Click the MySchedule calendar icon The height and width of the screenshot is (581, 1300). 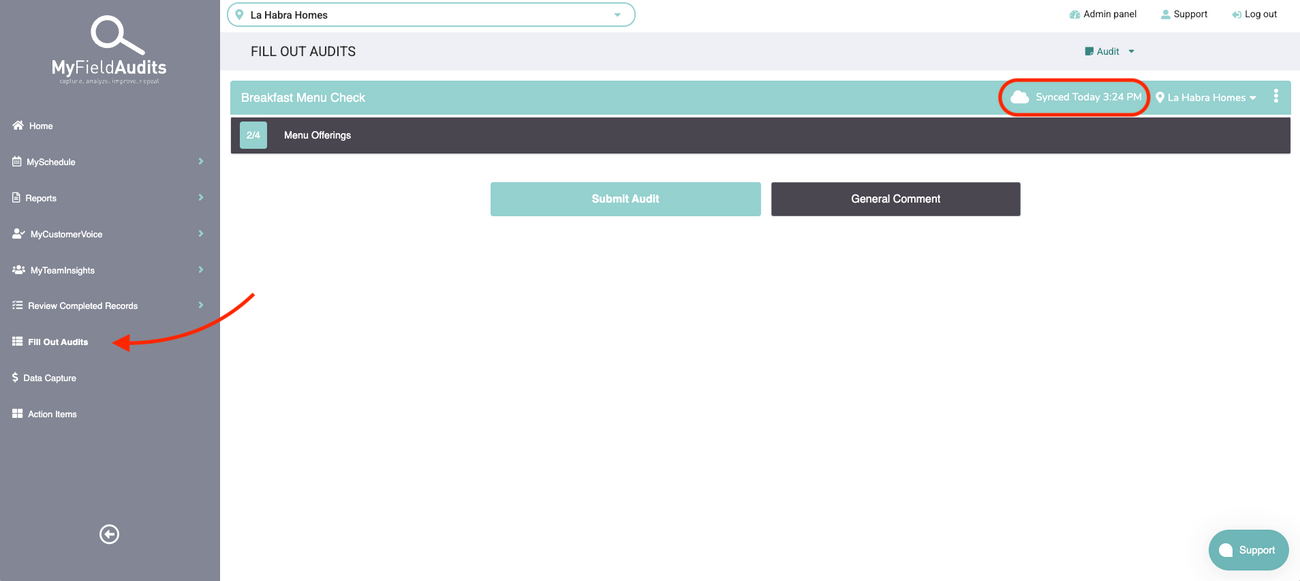click(17, 162)
